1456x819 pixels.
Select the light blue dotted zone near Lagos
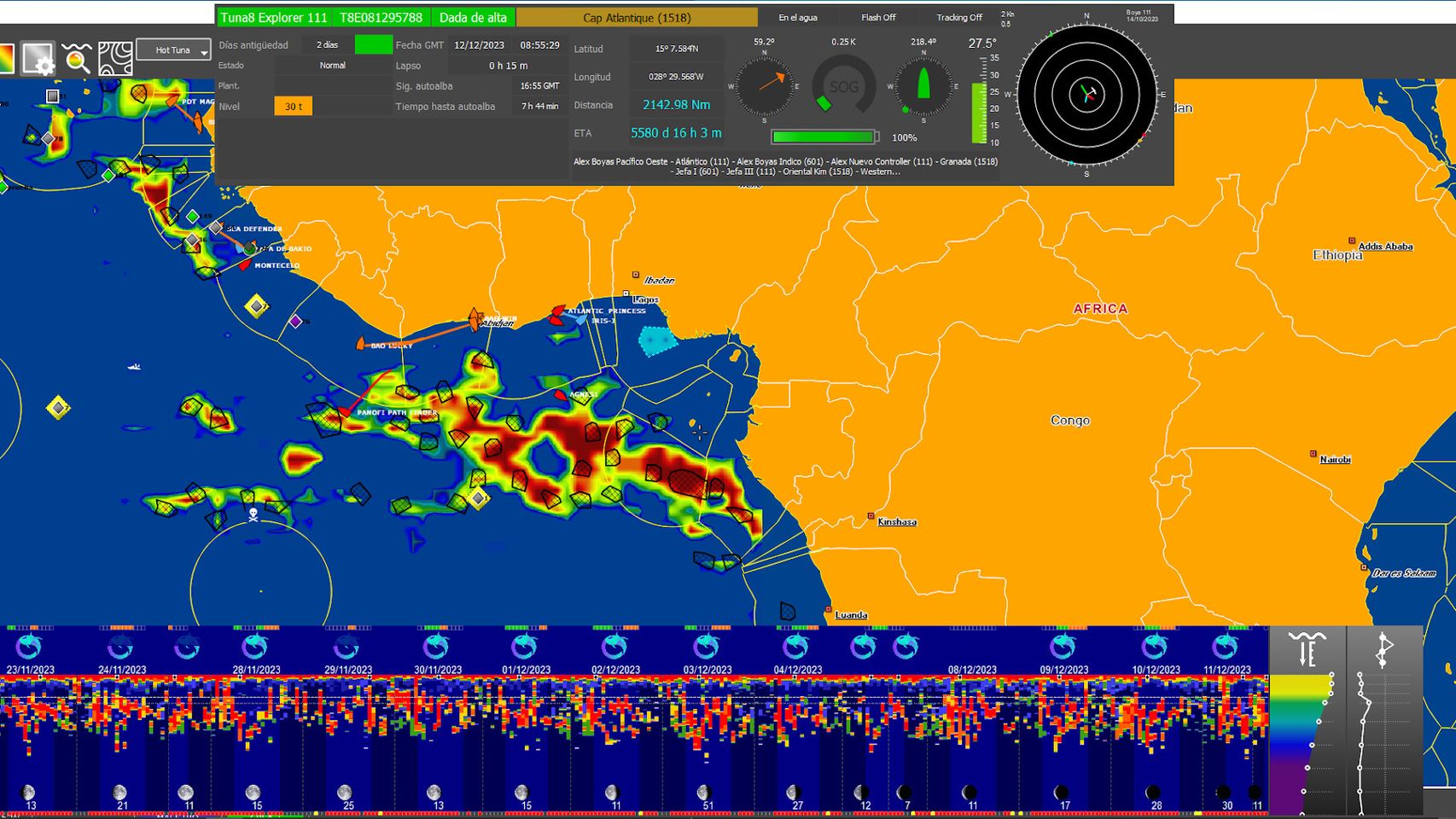pyautogui.click(x=658, y=340)
